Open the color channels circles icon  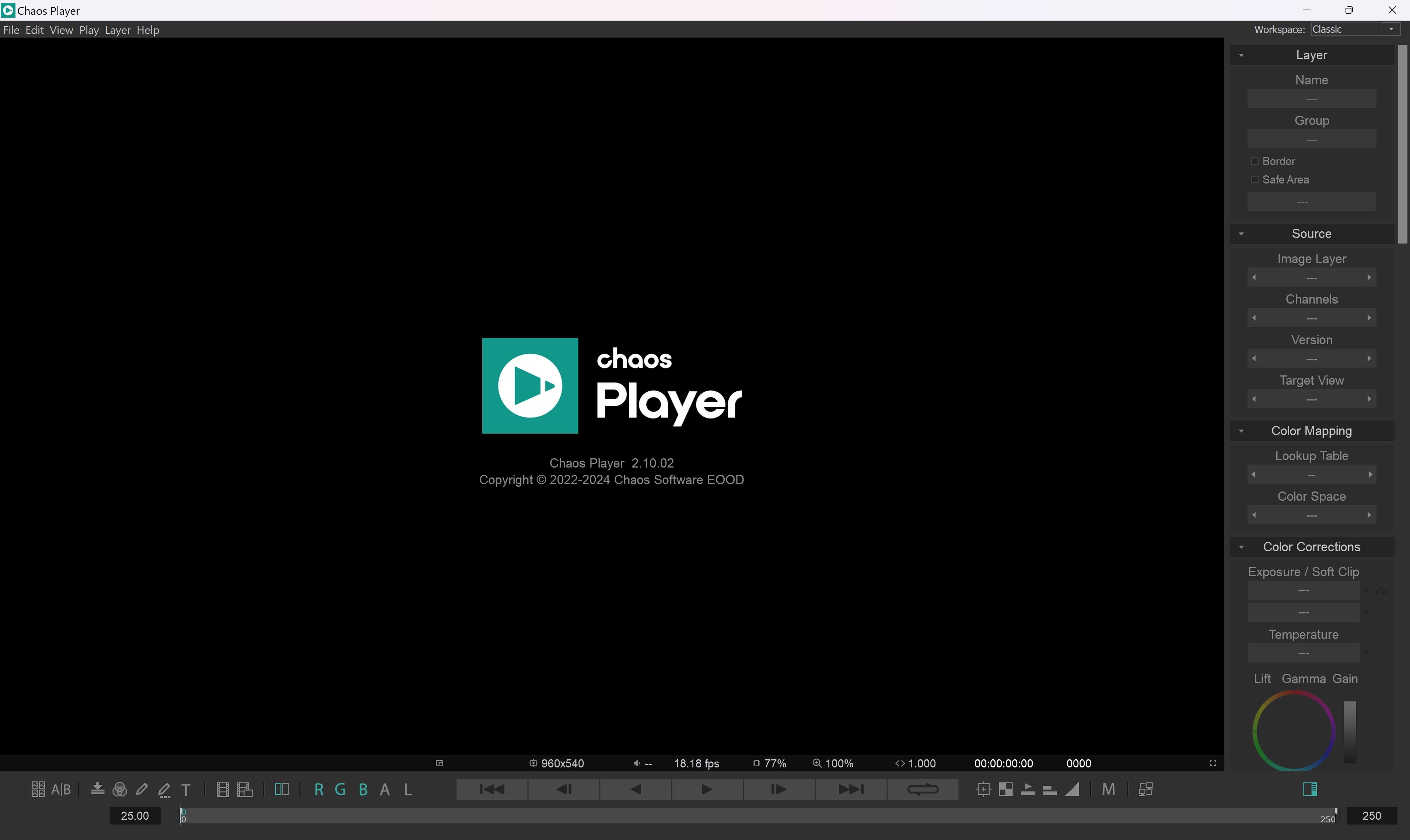(119, 789)
